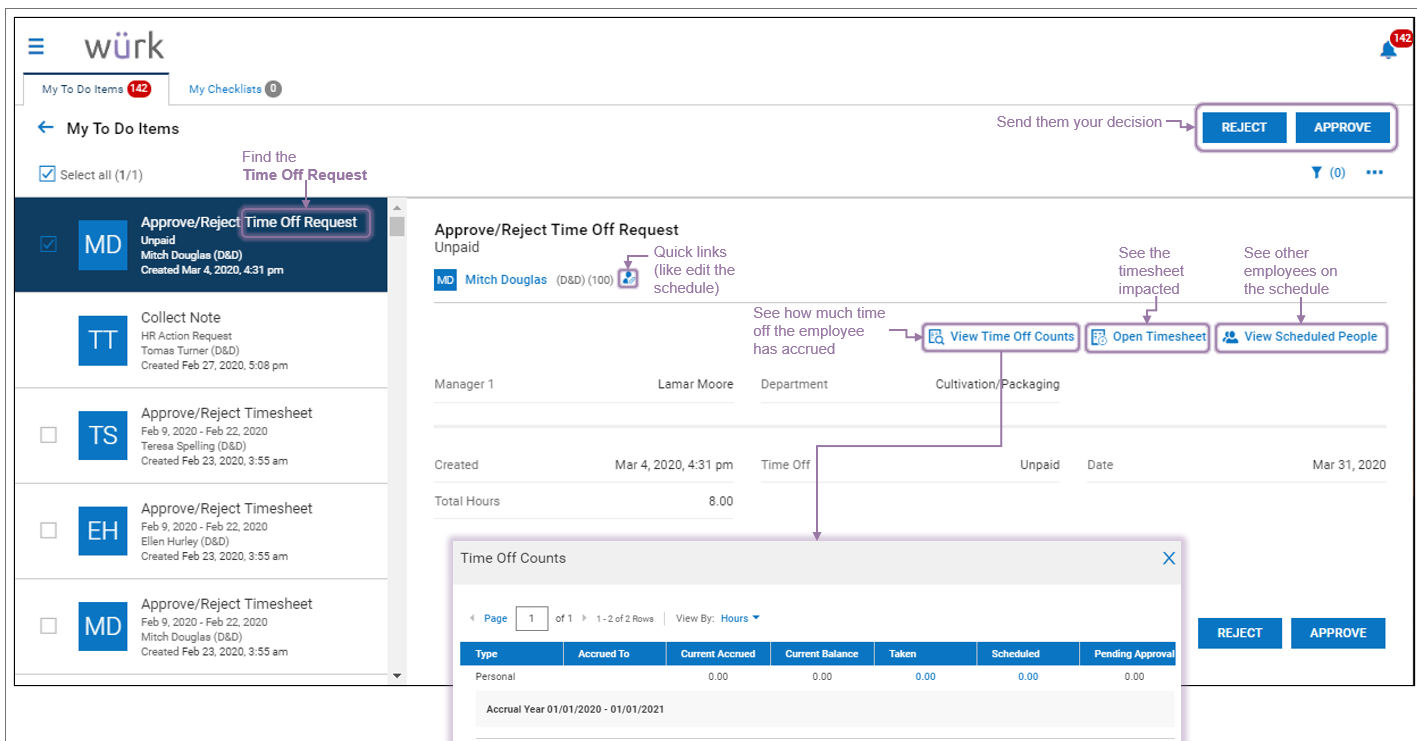Click the TS avatar for Teresa Spelling

pyautogui.click(x=103, y=435)
